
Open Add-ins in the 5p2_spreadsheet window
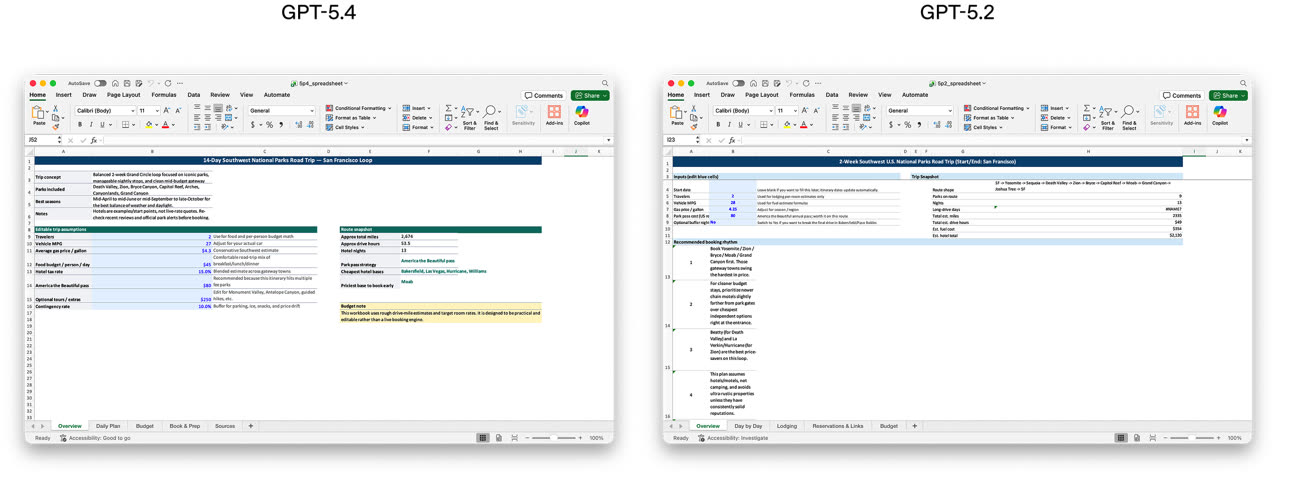[1192, 113]
